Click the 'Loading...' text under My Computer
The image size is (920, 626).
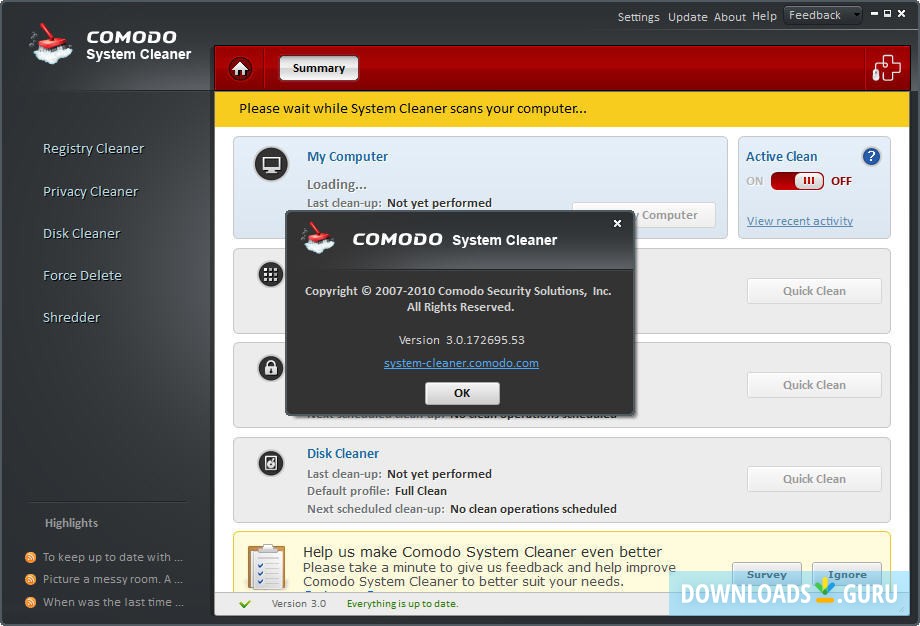click(x=337, y=184)
